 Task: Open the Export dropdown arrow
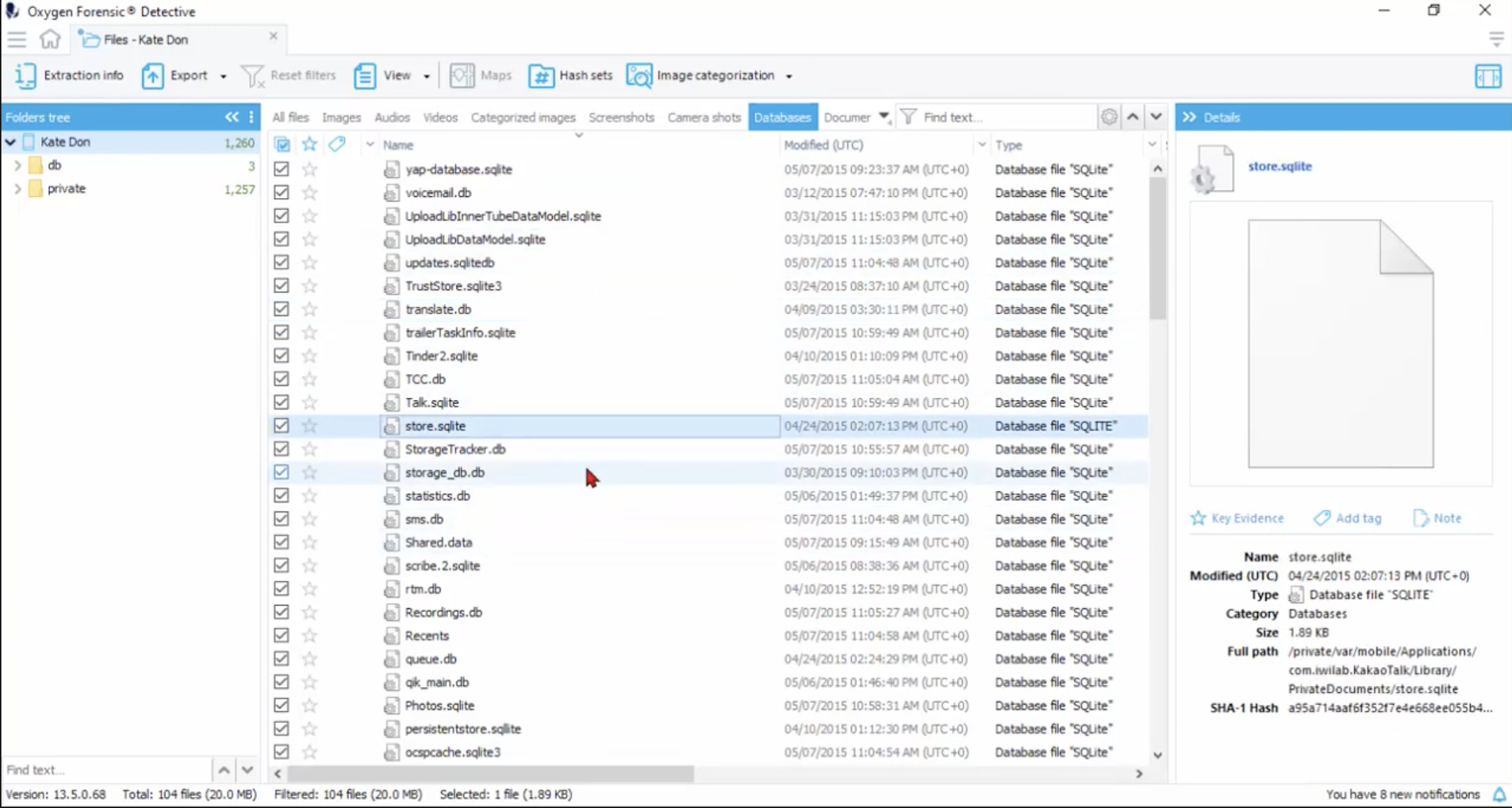(x=223, y=76)
